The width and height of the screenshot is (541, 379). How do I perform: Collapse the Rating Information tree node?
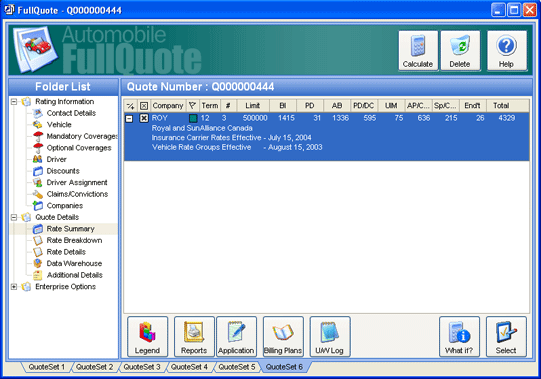(x=14, y=101)
